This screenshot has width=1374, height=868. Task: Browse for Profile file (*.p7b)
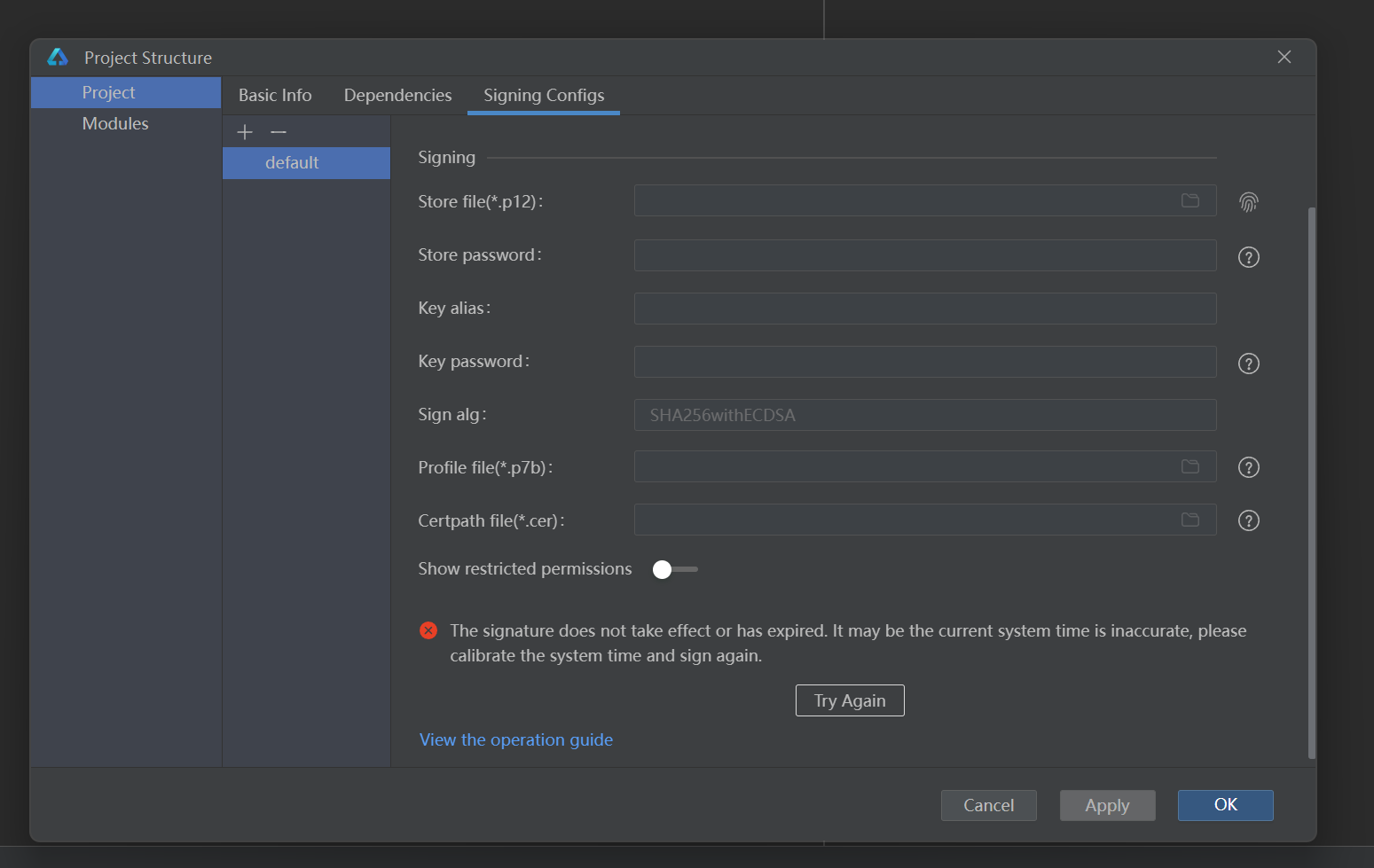1189,467
